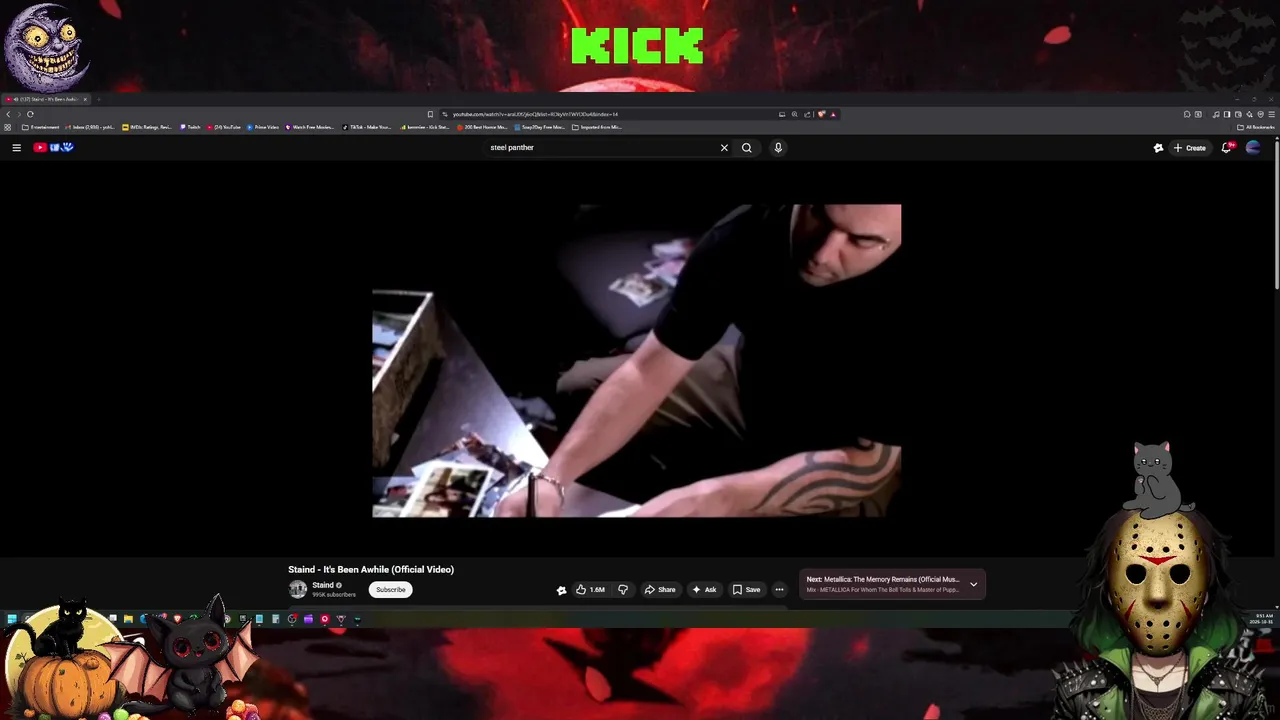Reload the YouTube page
The height and width of the screenshot is (720, 1280).
(x=30, y=114)
